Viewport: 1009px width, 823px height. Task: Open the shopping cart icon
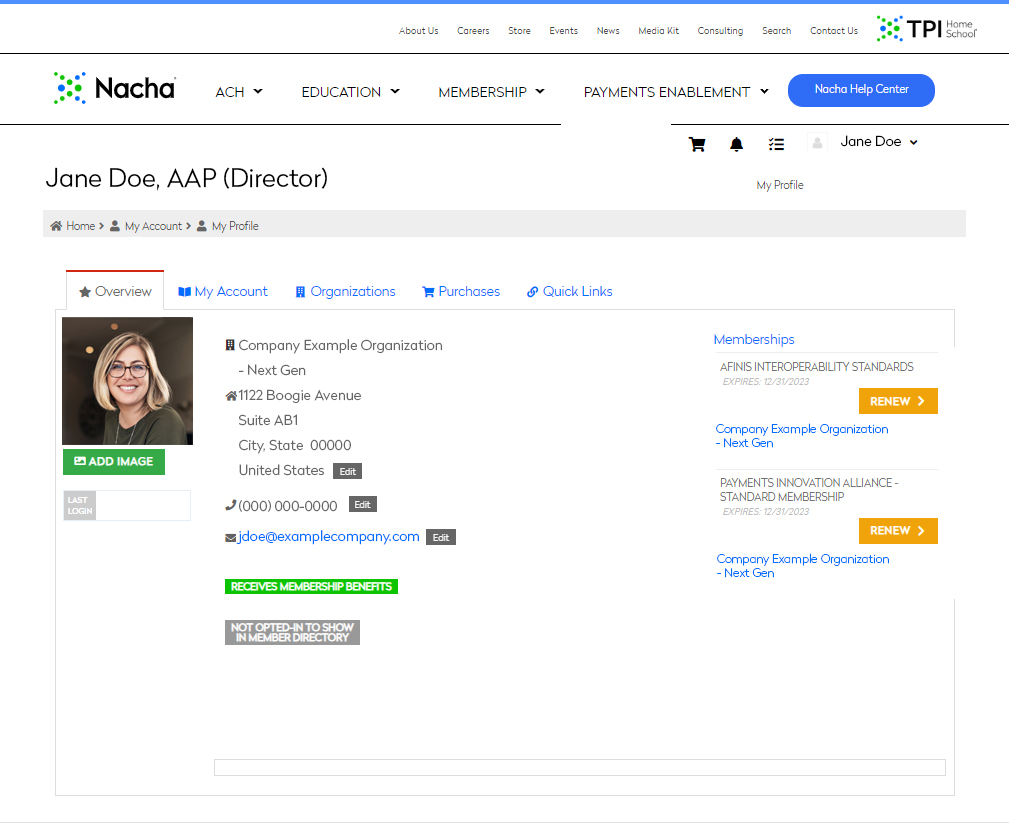tap(697, 144)
